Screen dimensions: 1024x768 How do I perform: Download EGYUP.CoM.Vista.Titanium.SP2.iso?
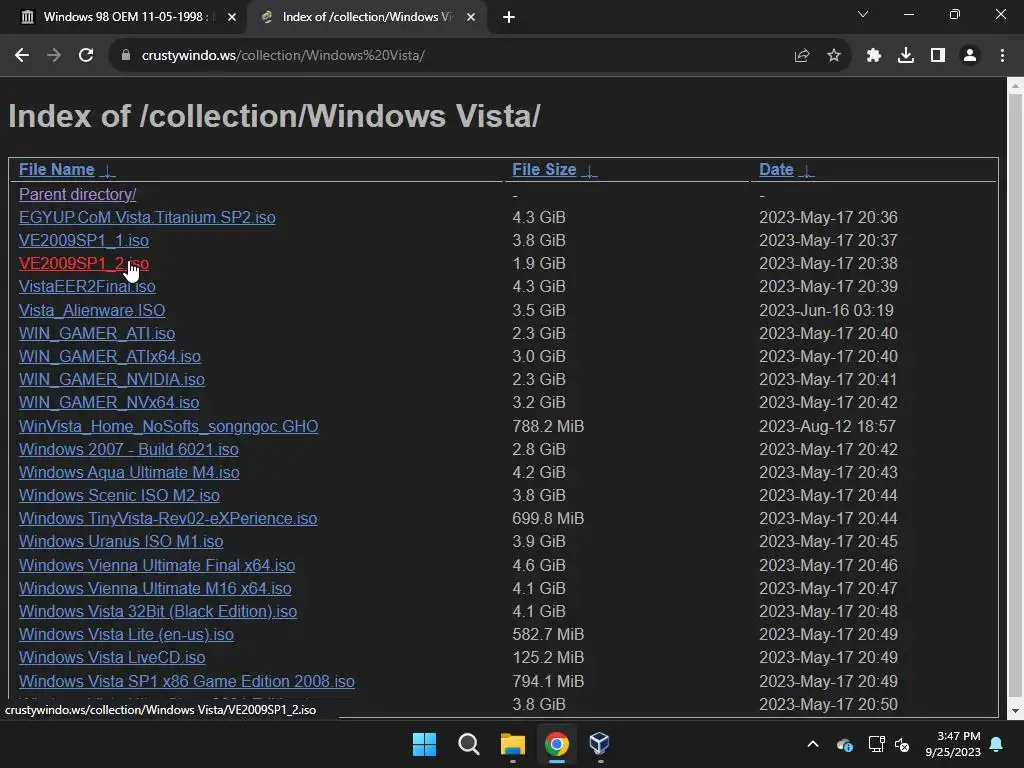point(147,217)
